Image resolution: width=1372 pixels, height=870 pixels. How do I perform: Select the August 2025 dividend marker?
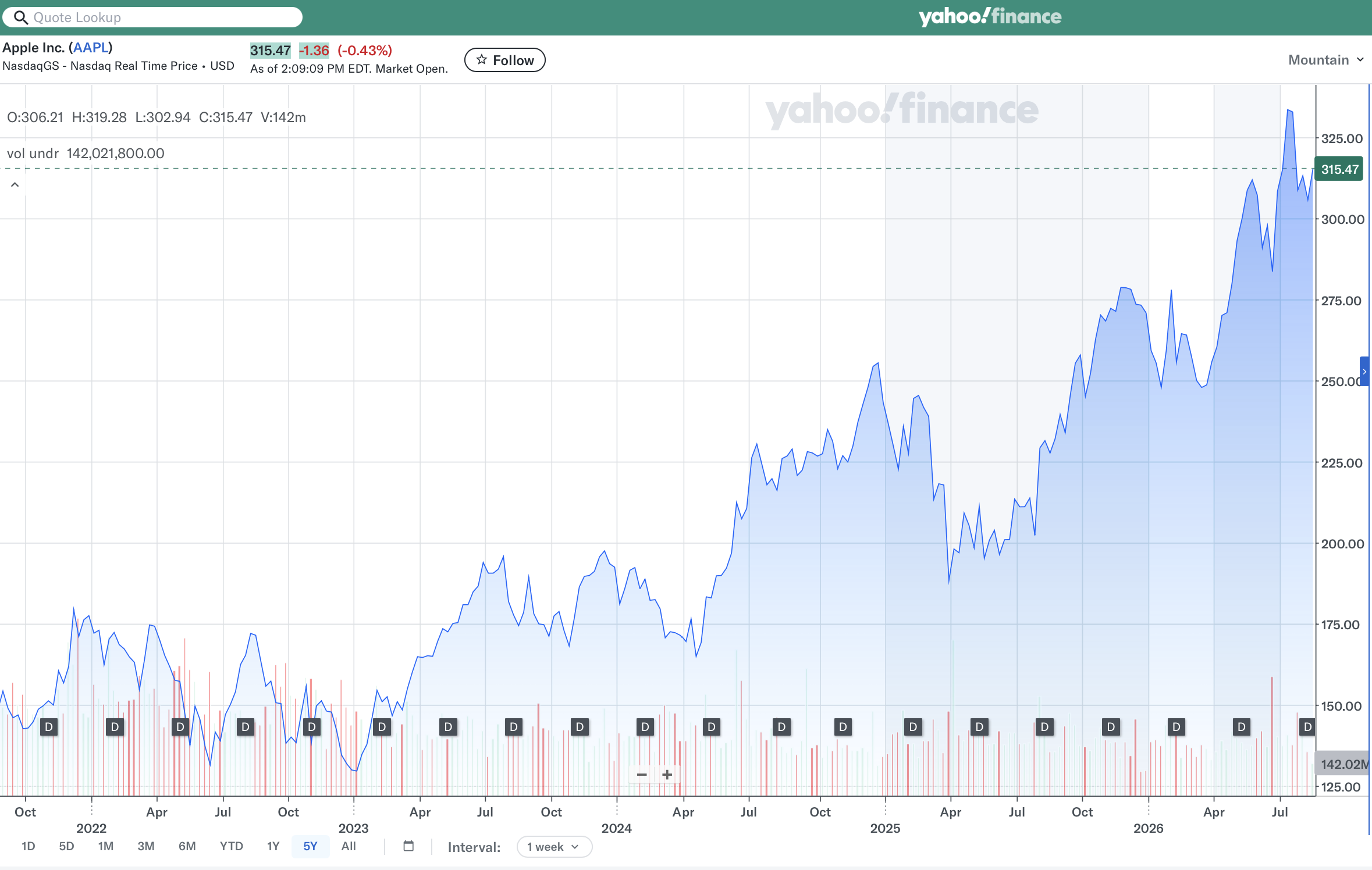point(1044,726)
